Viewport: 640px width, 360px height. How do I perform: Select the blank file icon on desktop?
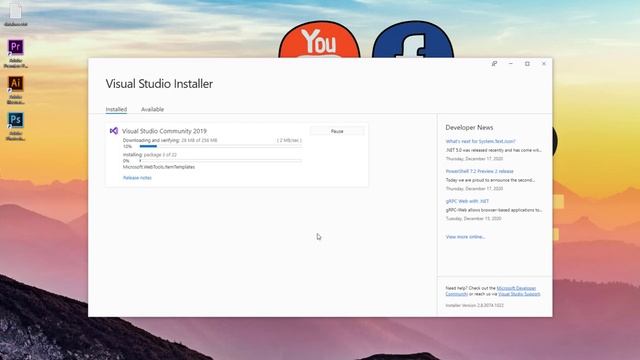16,11
